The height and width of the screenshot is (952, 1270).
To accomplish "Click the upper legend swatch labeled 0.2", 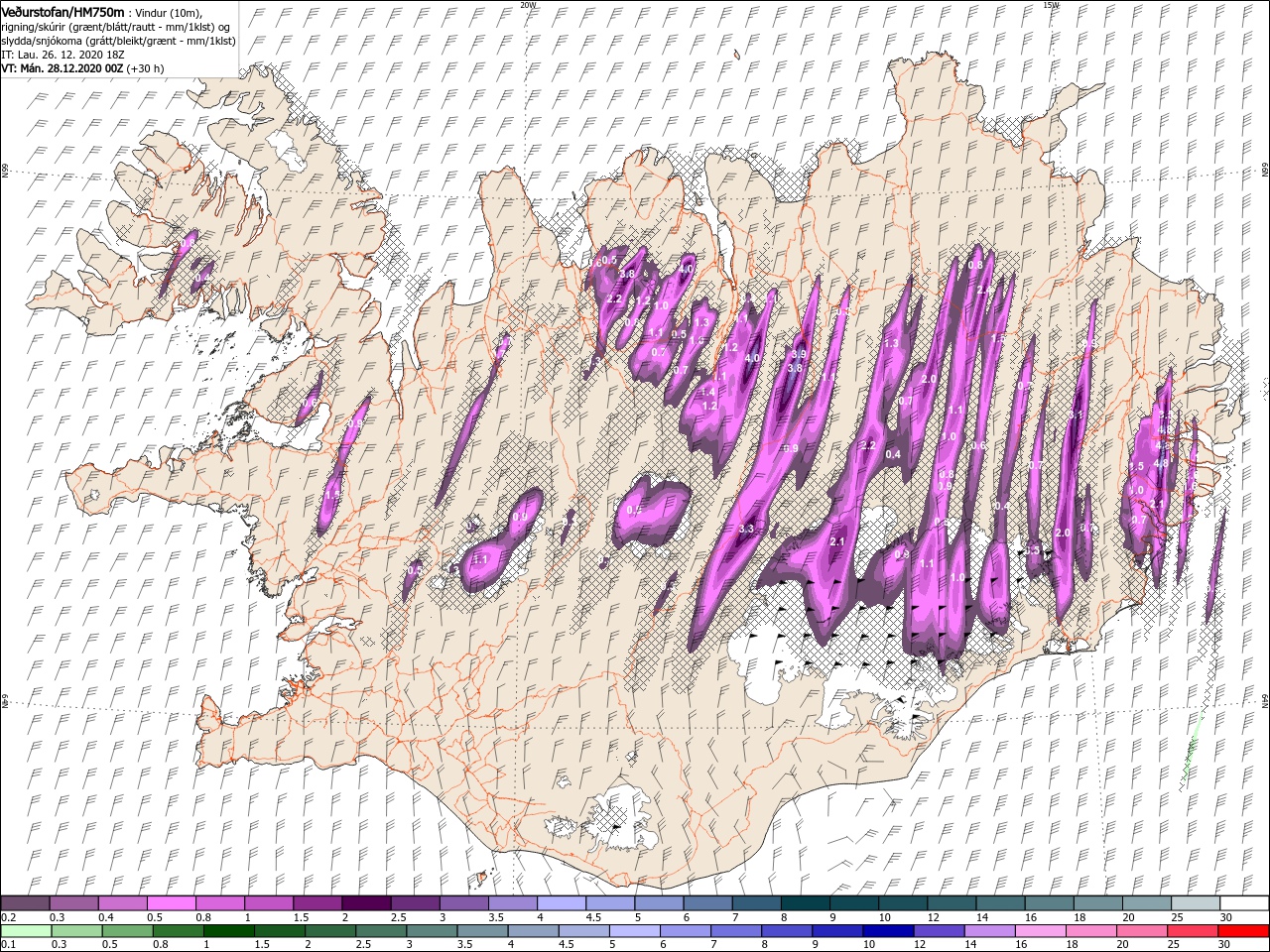I will pyautogui.click(x=25, y=903).
